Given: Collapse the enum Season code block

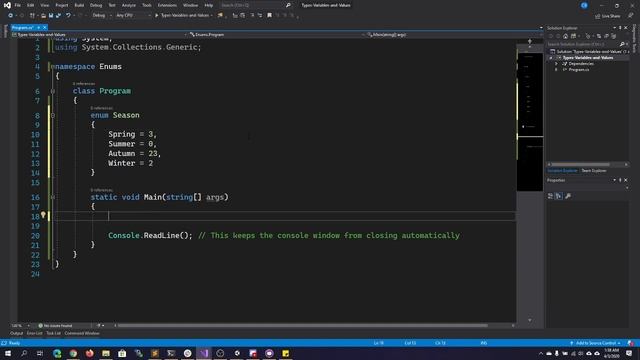Looking at the screenshot, I should point(53,116).
